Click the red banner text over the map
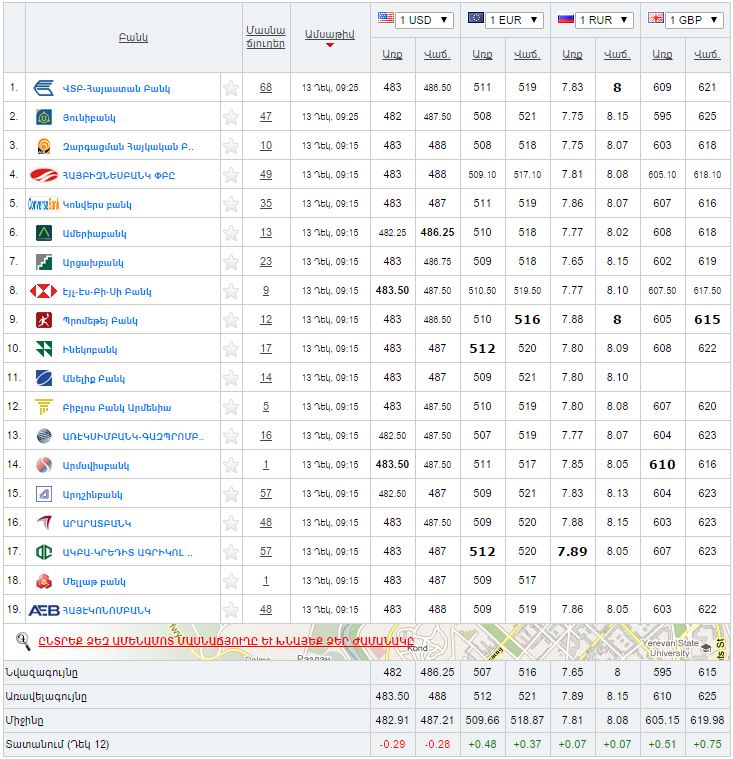Image resolution: width=733 pixels, height=759 pixels. [x=226, y=641]
